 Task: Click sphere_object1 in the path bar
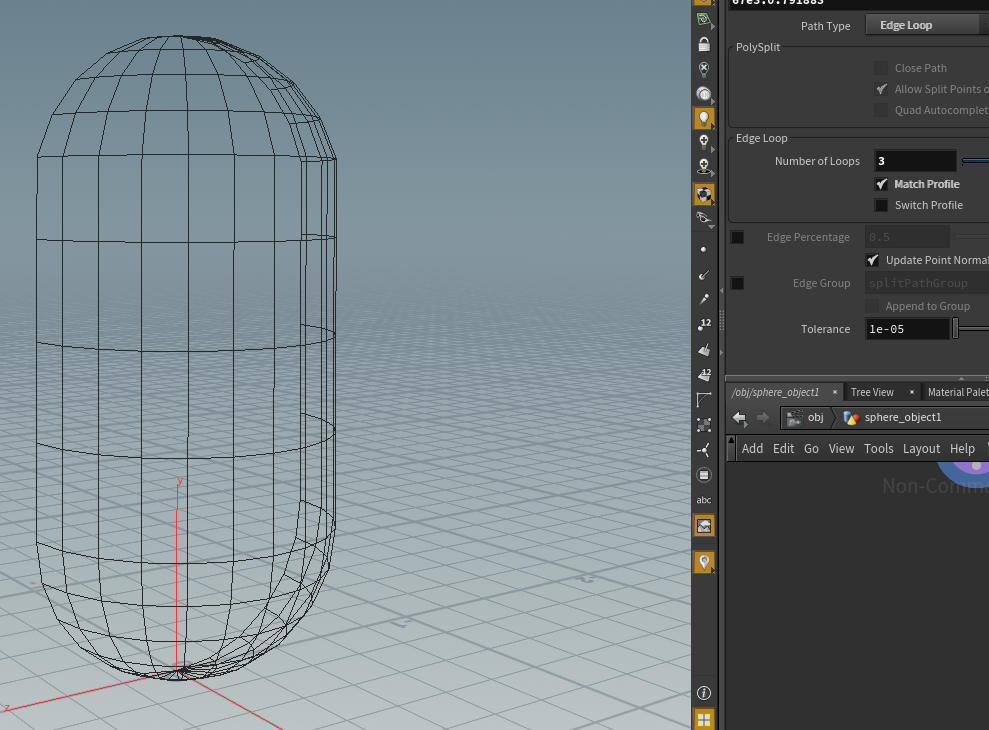click(x=892, y=418)
